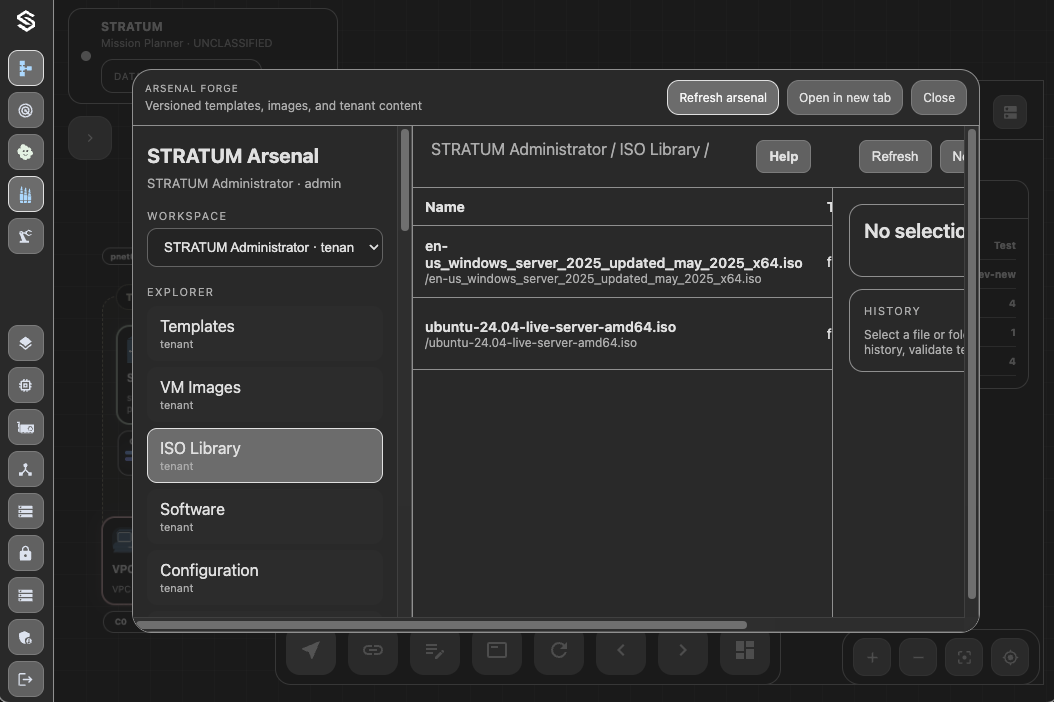Click the chain link toolbar icon
Image resolution: width=1054 pixels, height=702 pixels.
372,650
